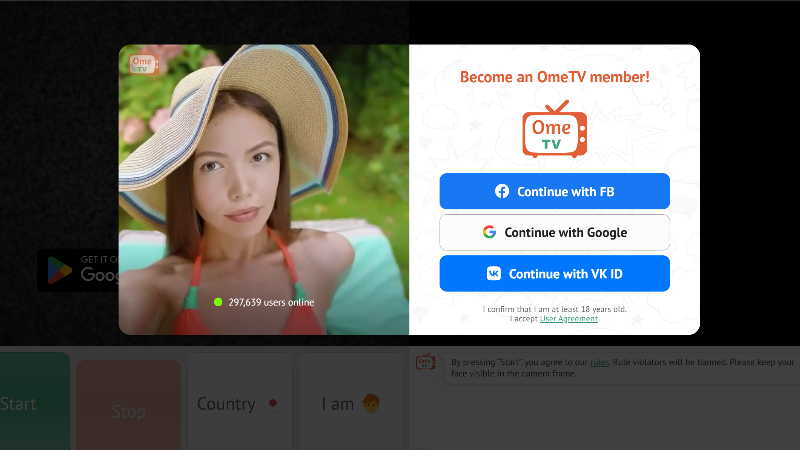
Task: Click the Facebook logo icon
Action: [502, 191]
